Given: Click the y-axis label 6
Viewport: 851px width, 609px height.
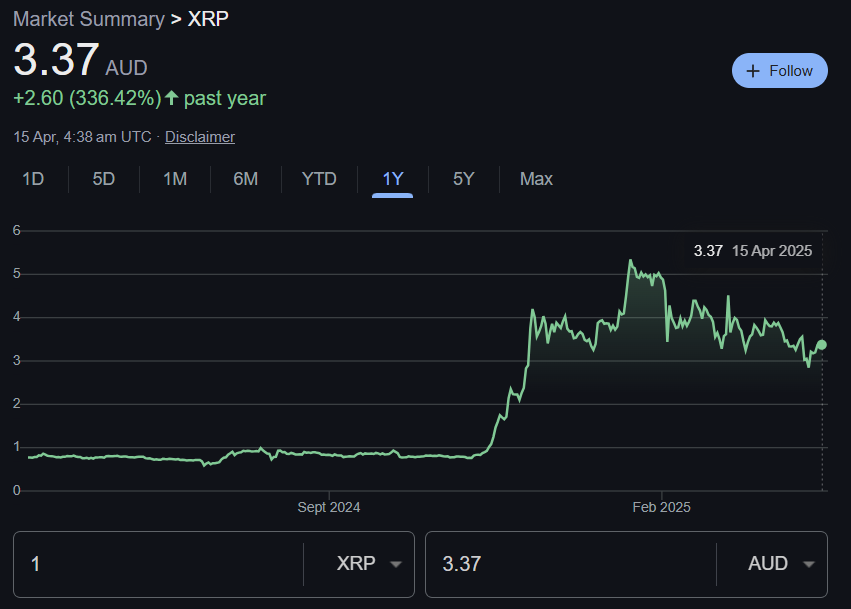Looking at the screenshot, I should pyautogui.click(x=17, y=230).
